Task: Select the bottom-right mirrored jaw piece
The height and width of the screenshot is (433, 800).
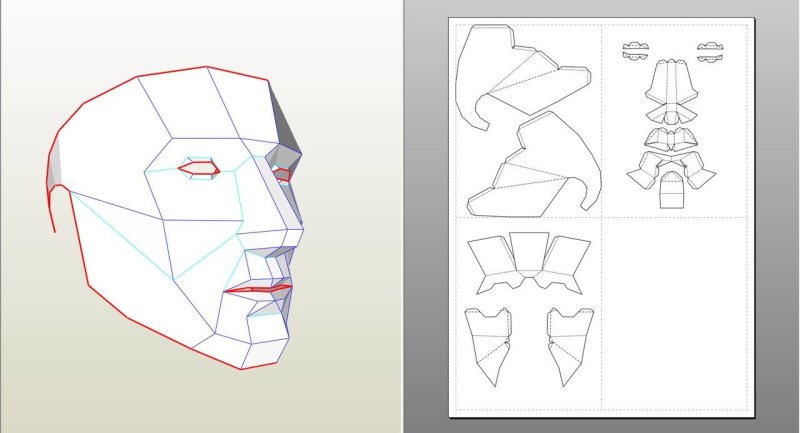Action: 569,340
